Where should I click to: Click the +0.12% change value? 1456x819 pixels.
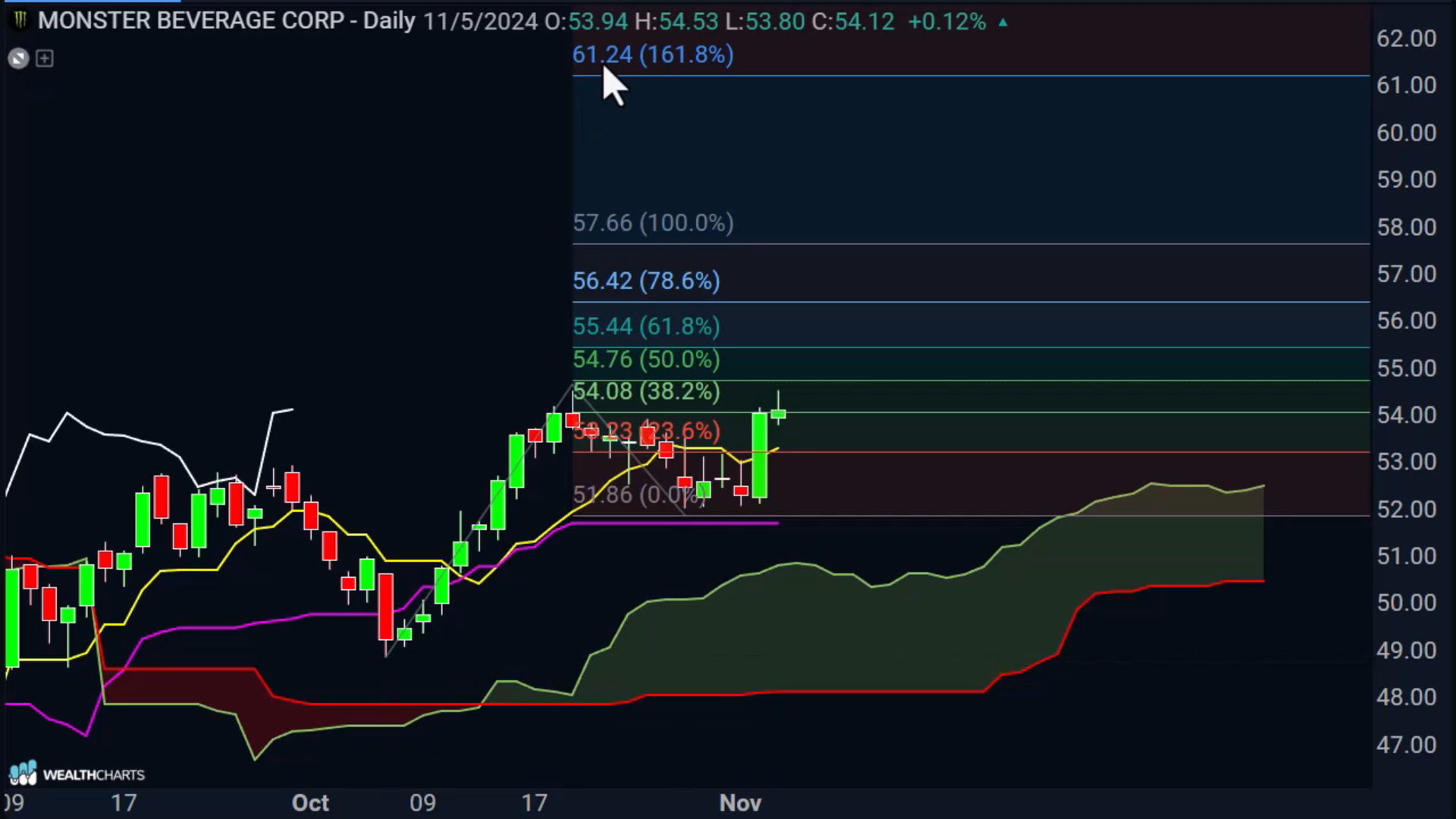[x=947, y=21]
